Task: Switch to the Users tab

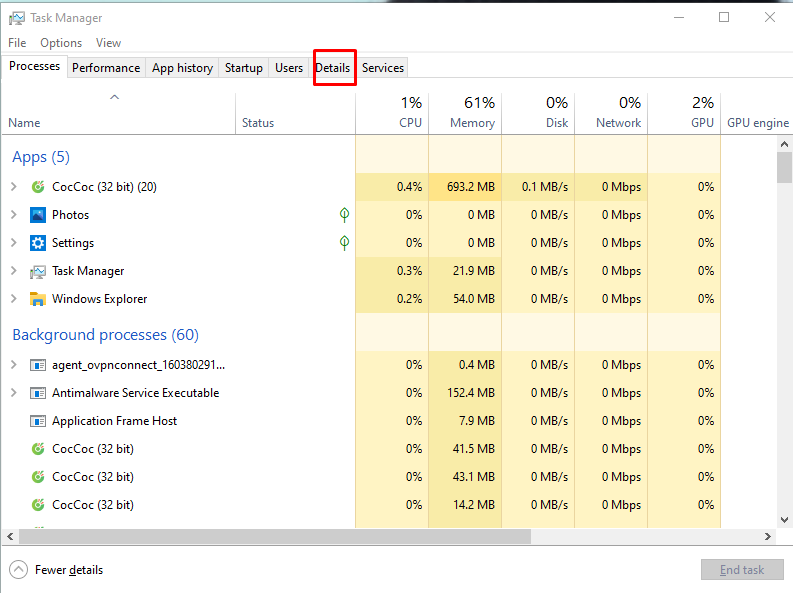Action: coord(289,68)
